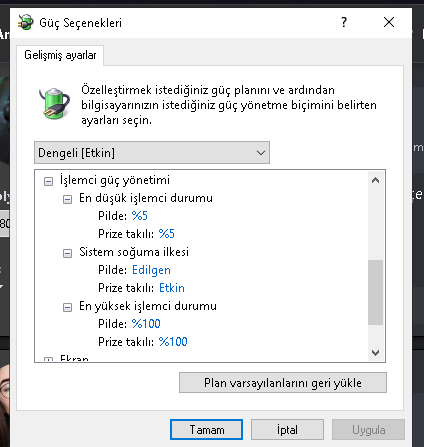Image resolution: width=424 pixels, height=447 pixels.
Task: Click the Uygula button
Action: click(x=368, y=430)
